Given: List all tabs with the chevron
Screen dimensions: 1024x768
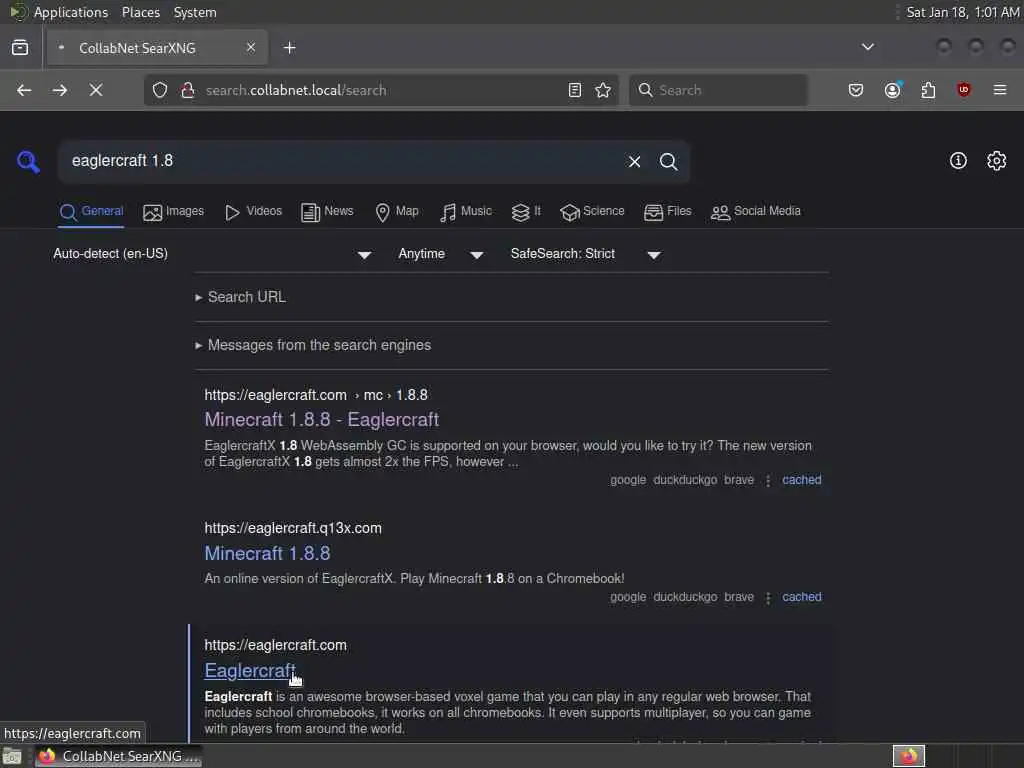Looking at the screenshot, I should (x=868, y=47).
